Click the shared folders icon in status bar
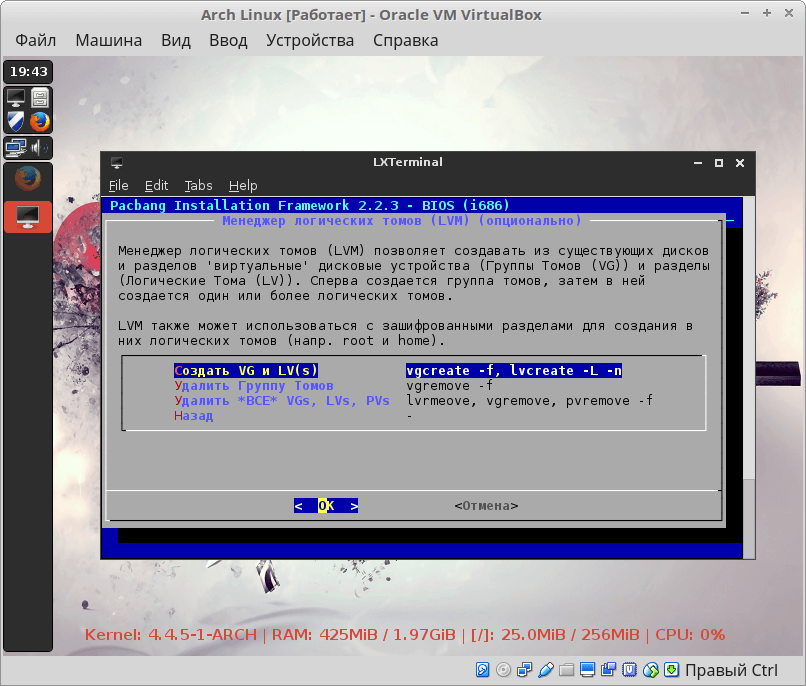This screenshot has width=806, height=686. [567, 669]
